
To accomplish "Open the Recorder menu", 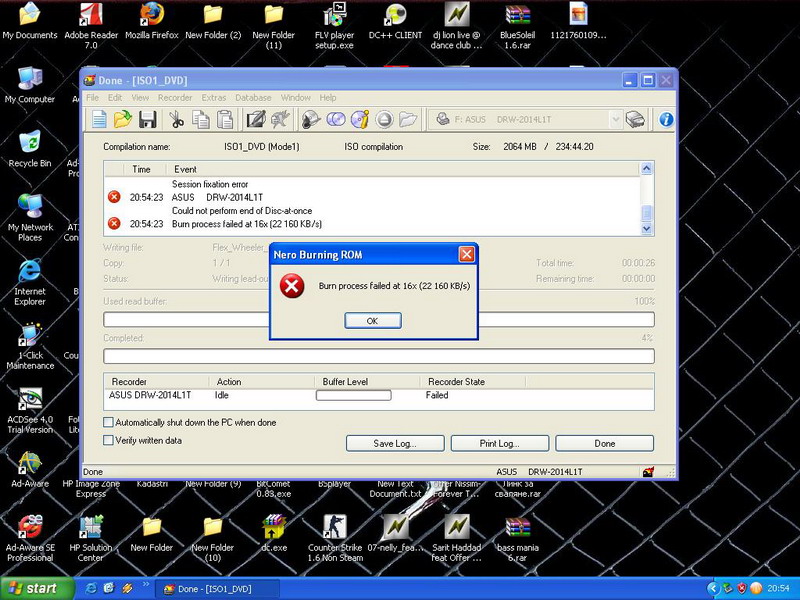I will (174, 98).
